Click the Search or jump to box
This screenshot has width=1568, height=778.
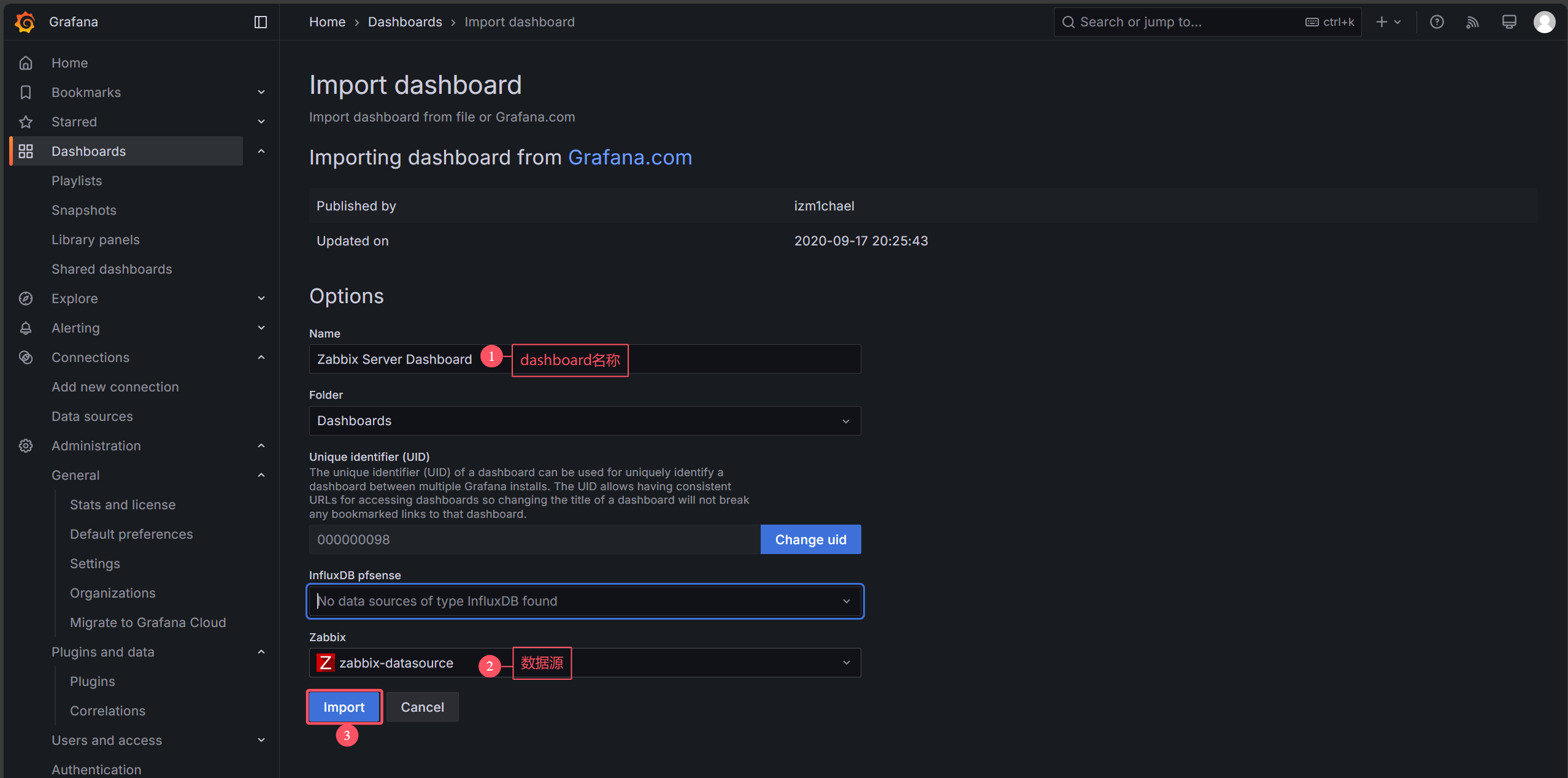(x=1207, y=22)
